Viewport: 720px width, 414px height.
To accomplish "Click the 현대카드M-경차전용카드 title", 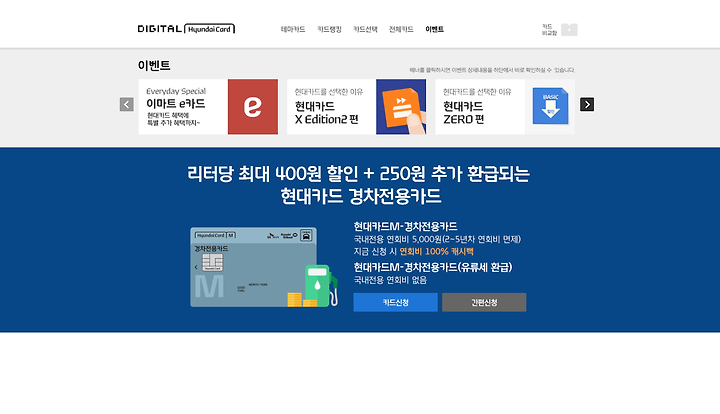I will pyautogui.click(x=405, y=226).
